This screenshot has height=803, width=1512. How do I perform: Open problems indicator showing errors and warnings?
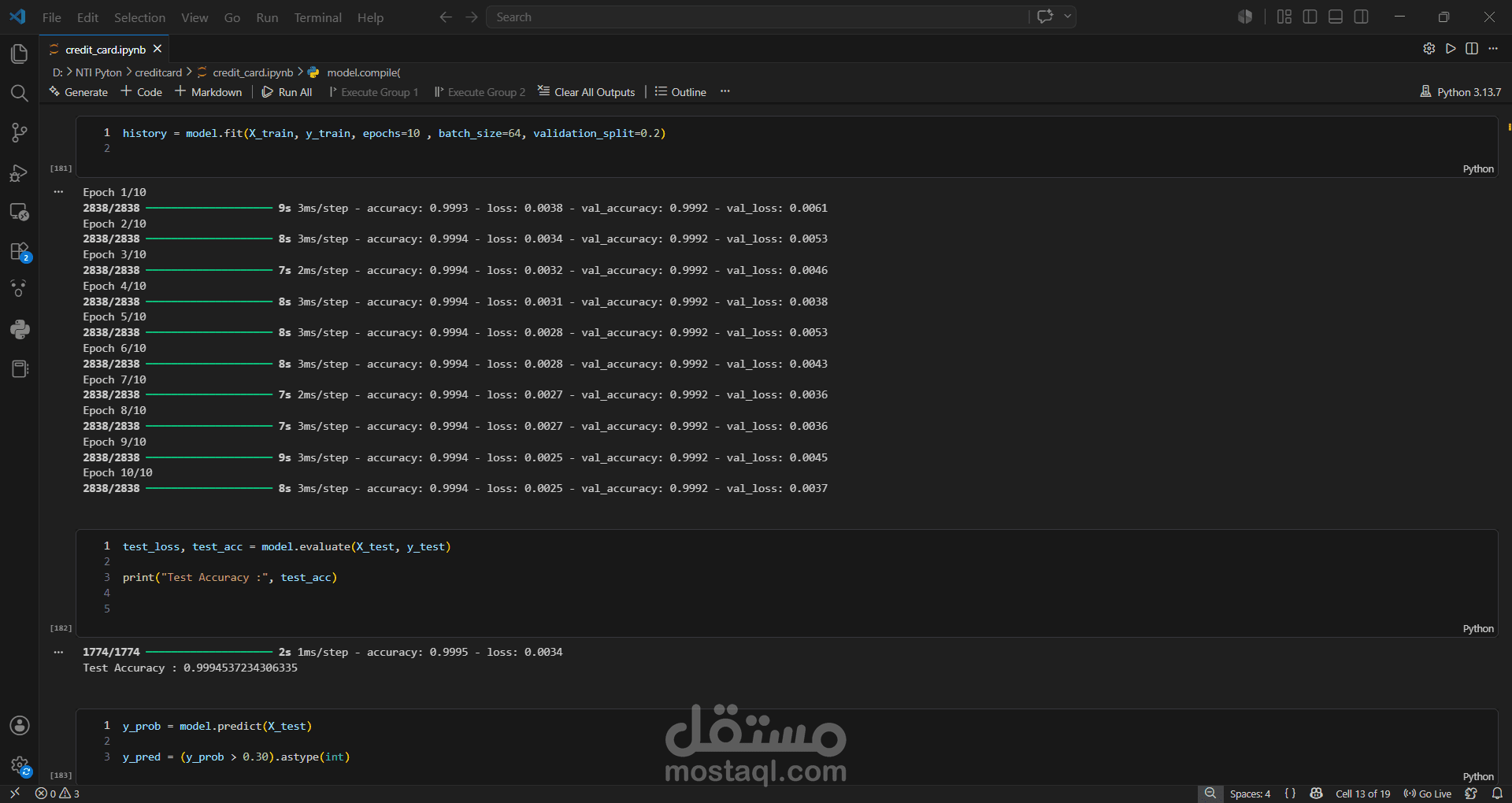57,794
